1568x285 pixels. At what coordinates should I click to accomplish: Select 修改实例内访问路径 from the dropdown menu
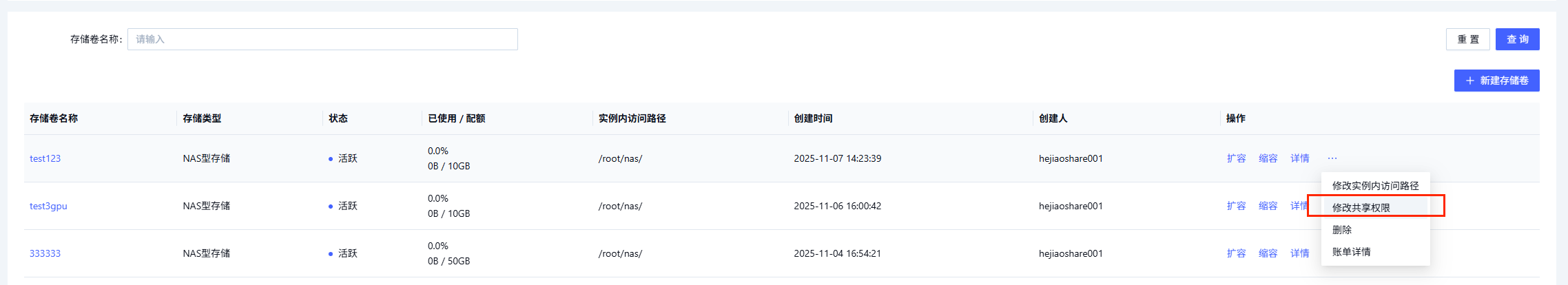point(1375,186)
